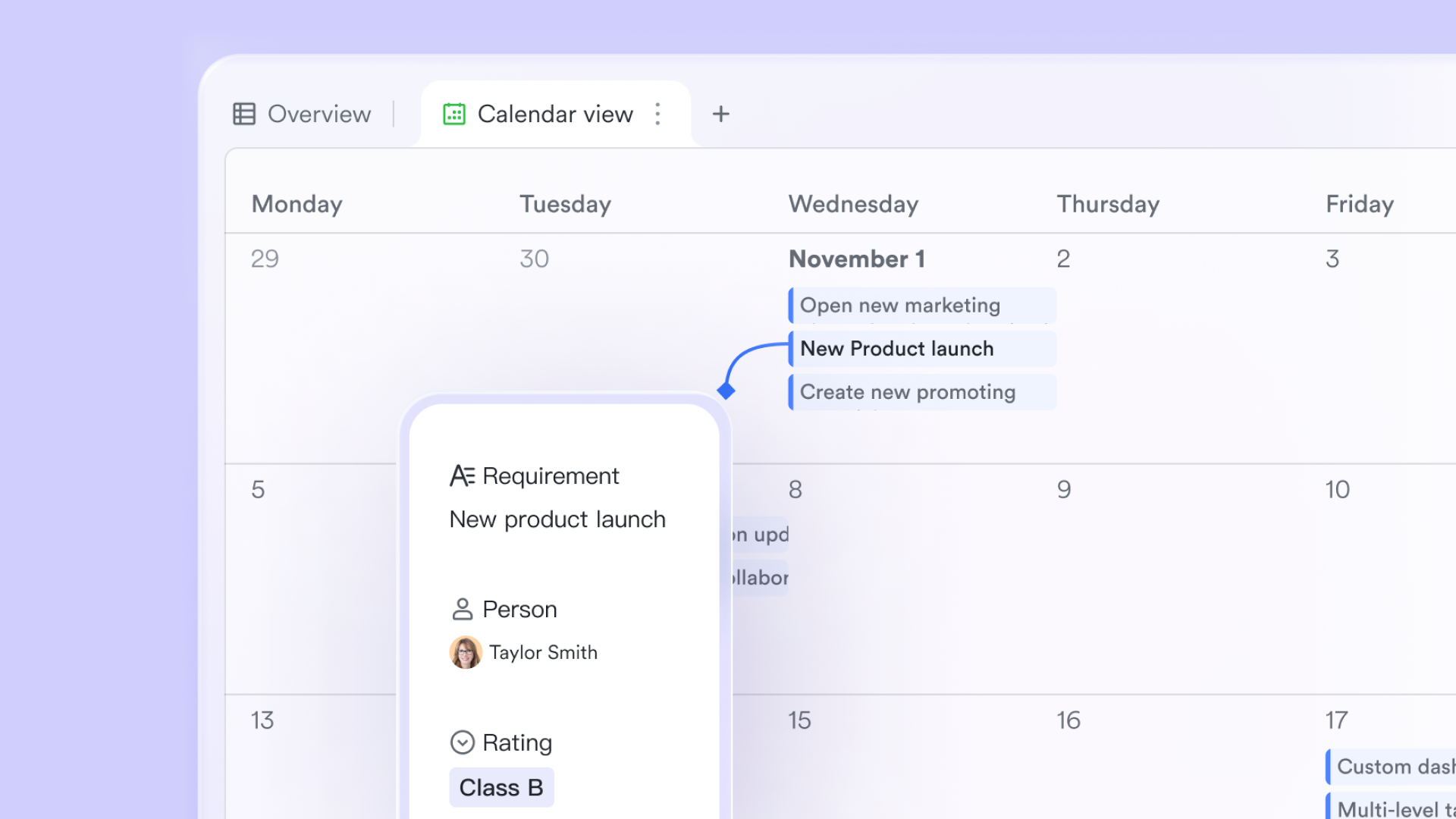Image resolution: width=1456 pixels, height=819 pixels.
Task: Edit the 'New product launch' requirement value
Action: coord(557,519)
